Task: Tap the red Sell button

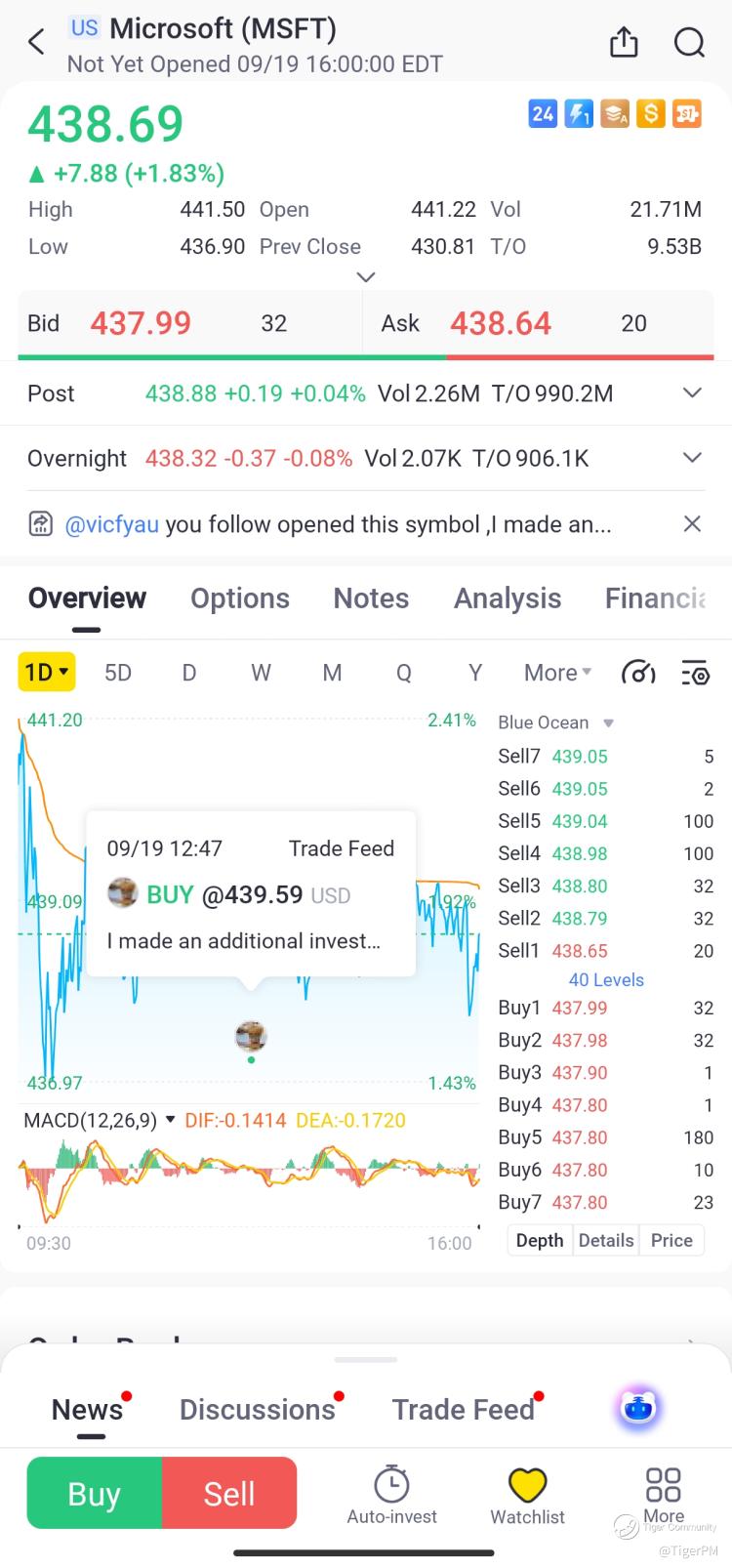Action: (229, 1493)
